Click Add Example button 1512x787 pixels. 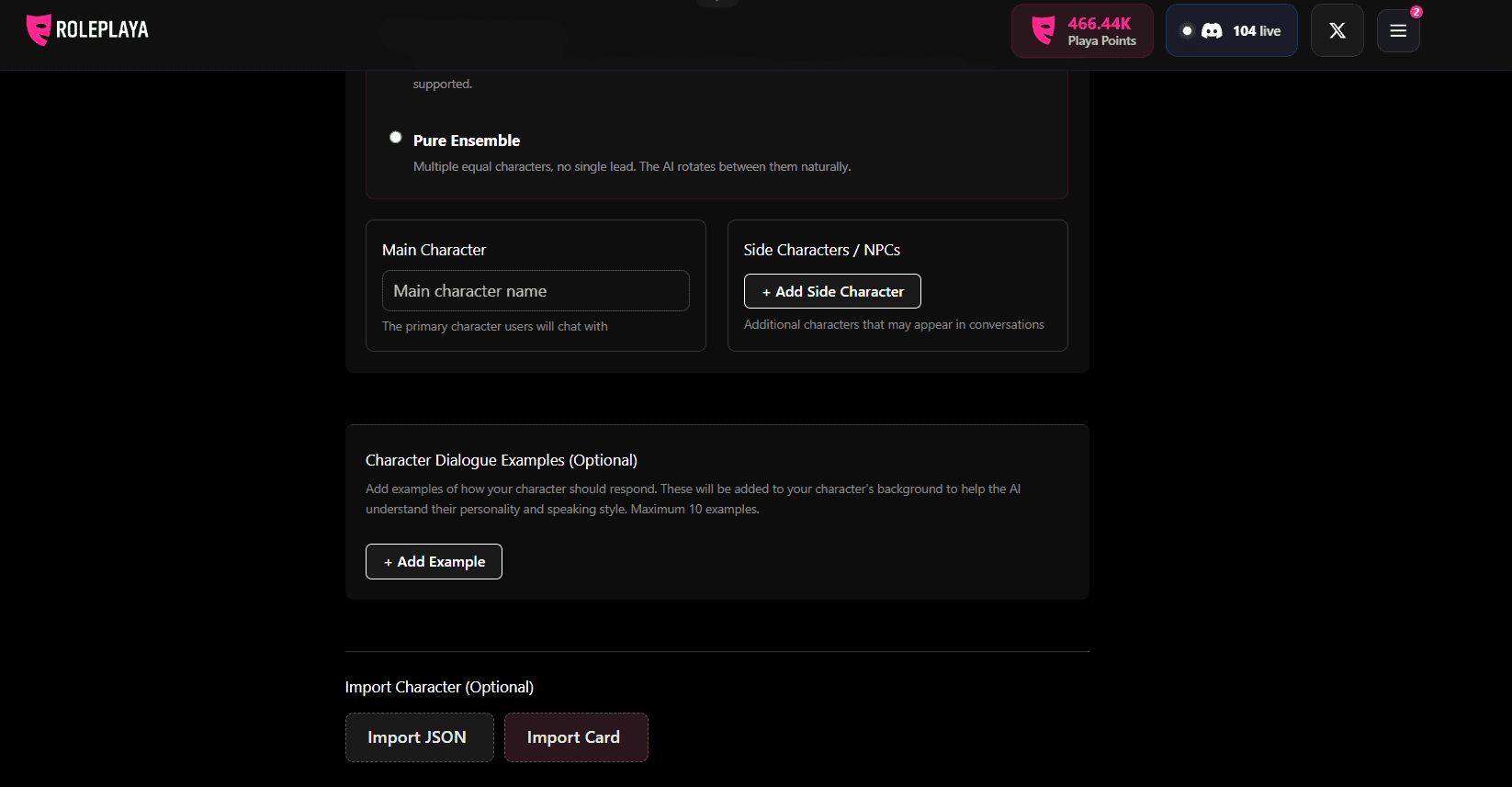pyautogui.click(x=434, y=562)
